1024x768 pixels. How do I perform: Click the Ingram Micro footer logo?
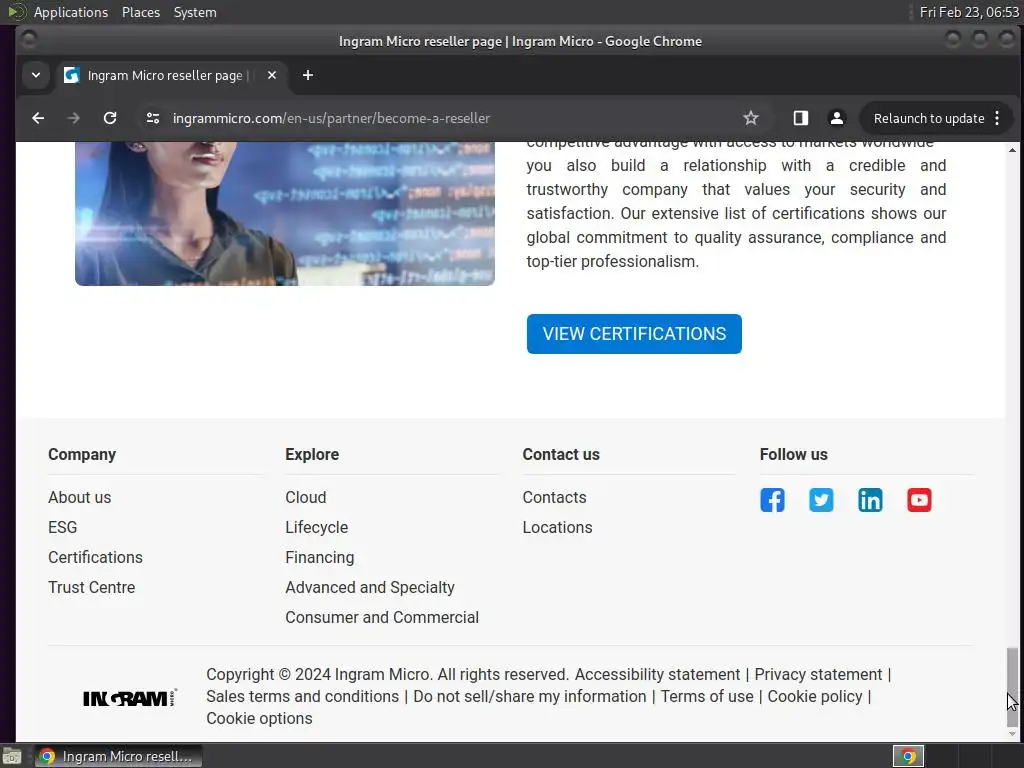tap(130, 698)
